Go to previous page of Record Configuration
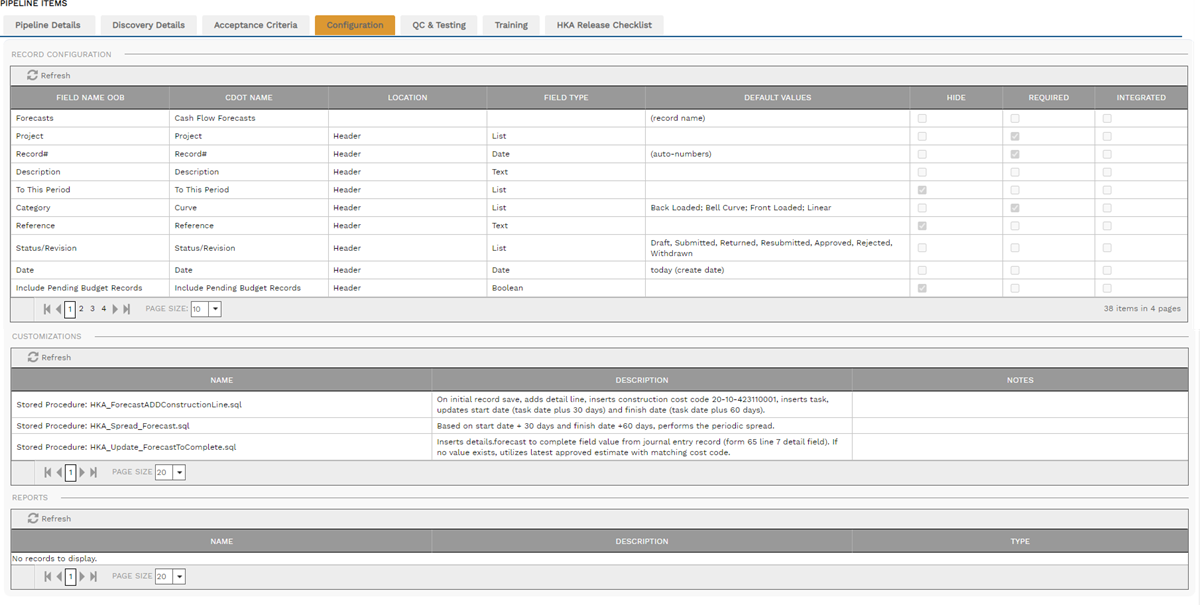This screenshot has height=605, width=1200. pos(58,309)
